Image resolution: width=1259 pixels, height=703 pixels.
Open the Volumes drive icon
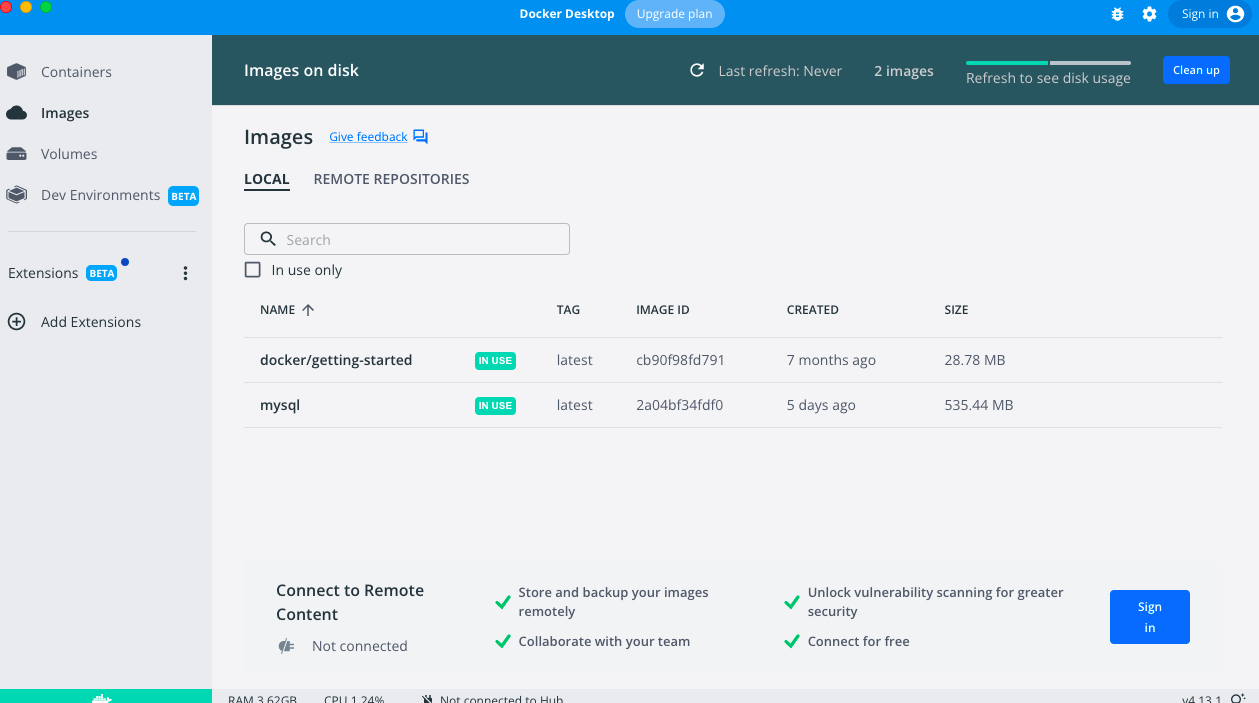tap(16, 154)
